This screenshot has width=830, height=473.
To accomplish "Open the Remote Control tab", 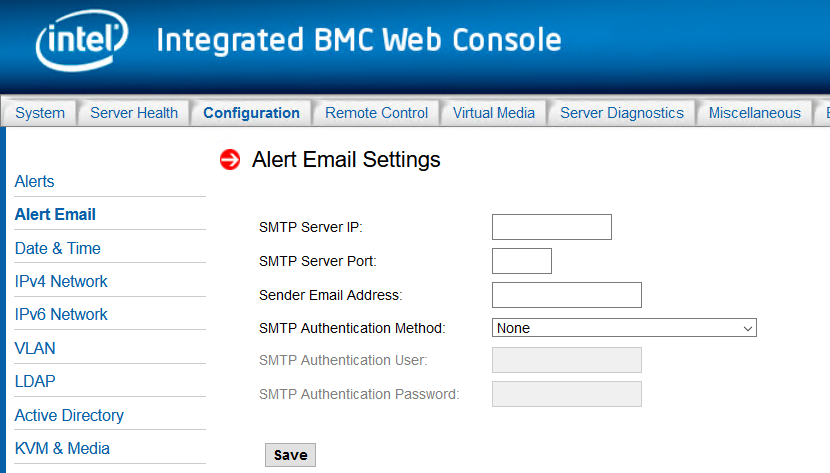I will 376,113.
